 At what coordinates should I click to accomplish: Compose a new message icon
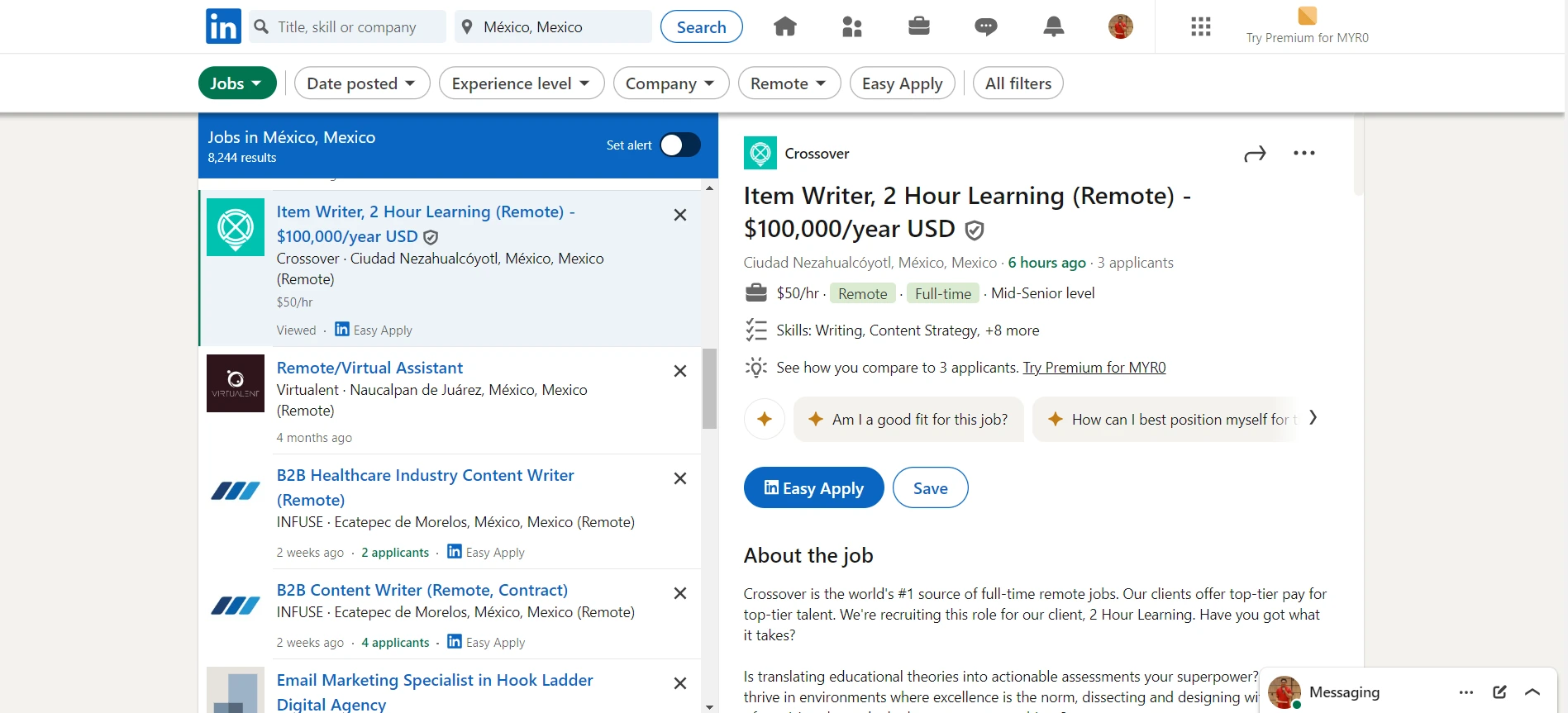point(1499,692)
